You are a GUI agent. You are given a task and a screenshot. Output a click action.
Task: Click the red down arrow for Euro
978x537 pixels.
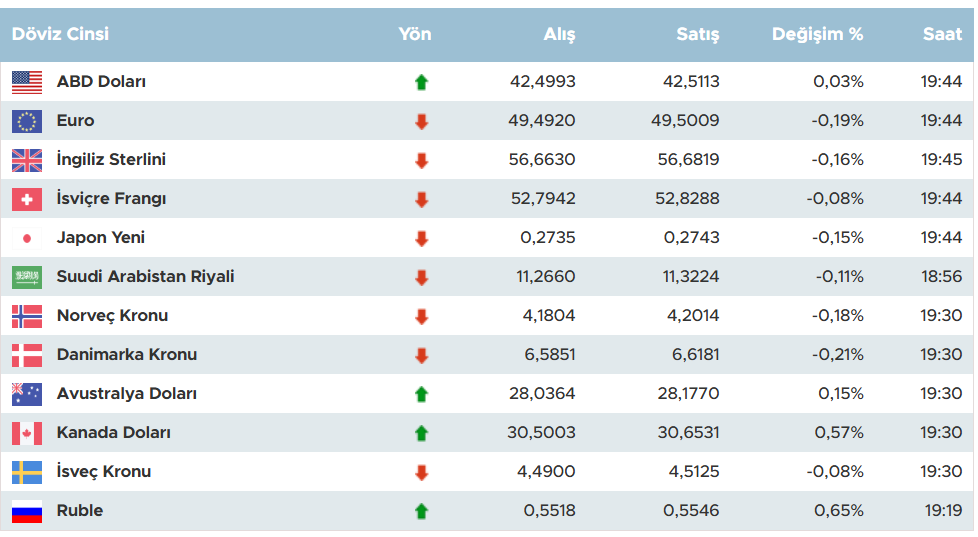421,121
